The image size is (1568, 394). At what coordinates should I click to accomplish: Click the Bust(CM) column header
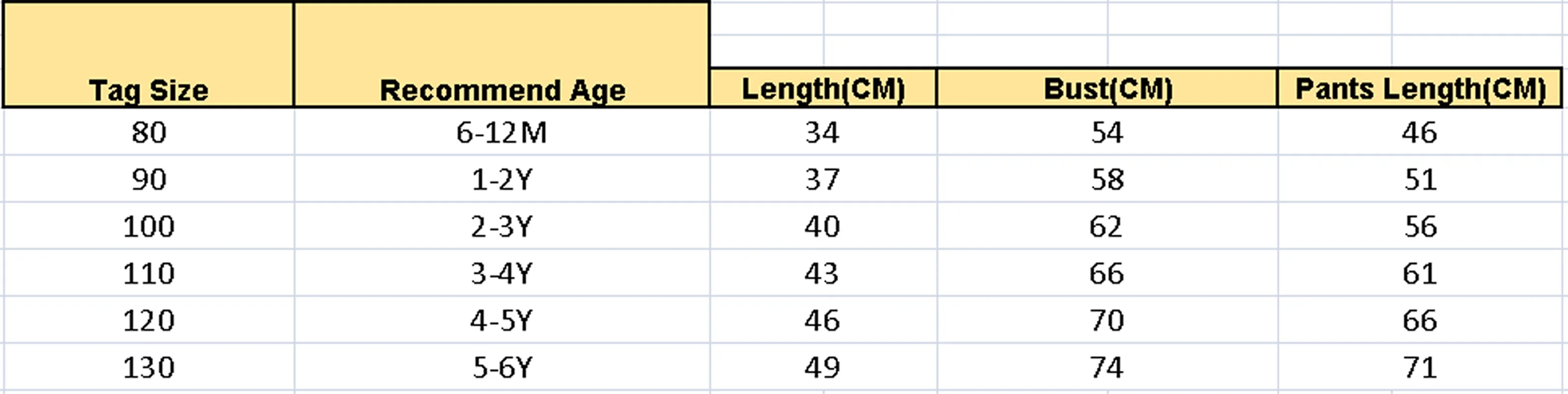[1107, 88]
